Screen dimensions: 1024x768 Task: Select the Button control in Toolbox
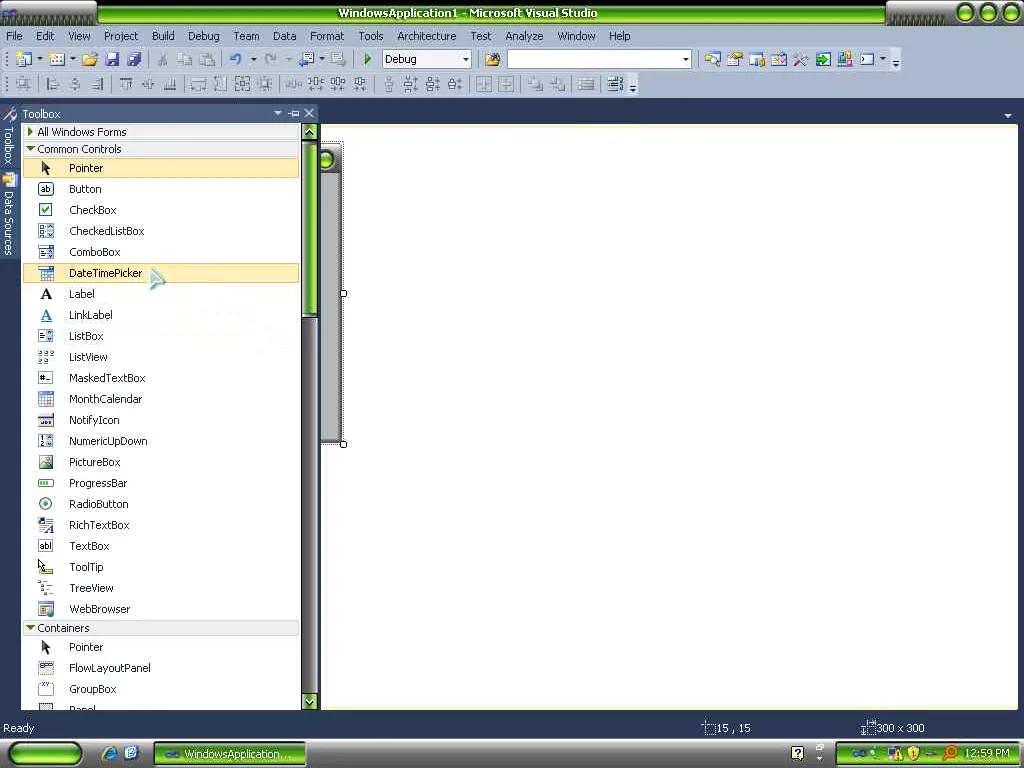[161, 189]
